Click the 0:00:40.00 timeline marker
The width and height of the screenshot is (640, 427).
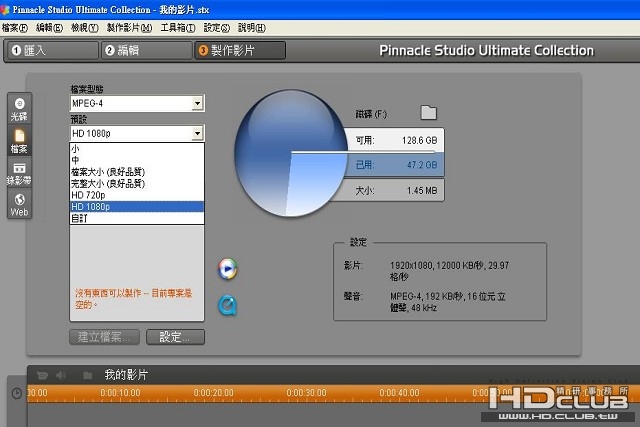point(399,393)
